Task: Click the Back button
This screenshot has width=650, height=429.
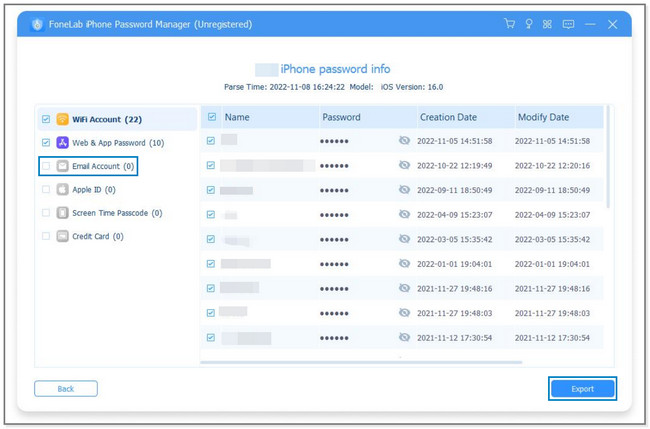Action: point(66,389)
